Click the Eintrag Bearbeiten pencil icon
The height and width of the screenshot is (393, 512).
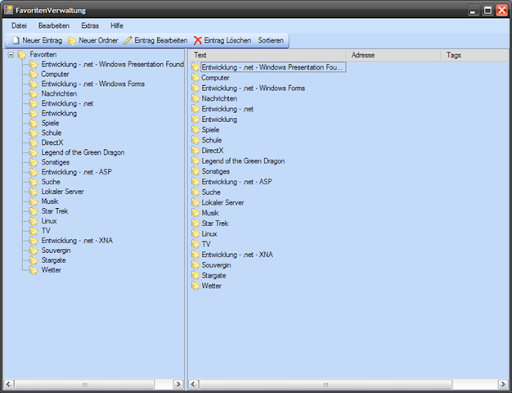[128, 40]
